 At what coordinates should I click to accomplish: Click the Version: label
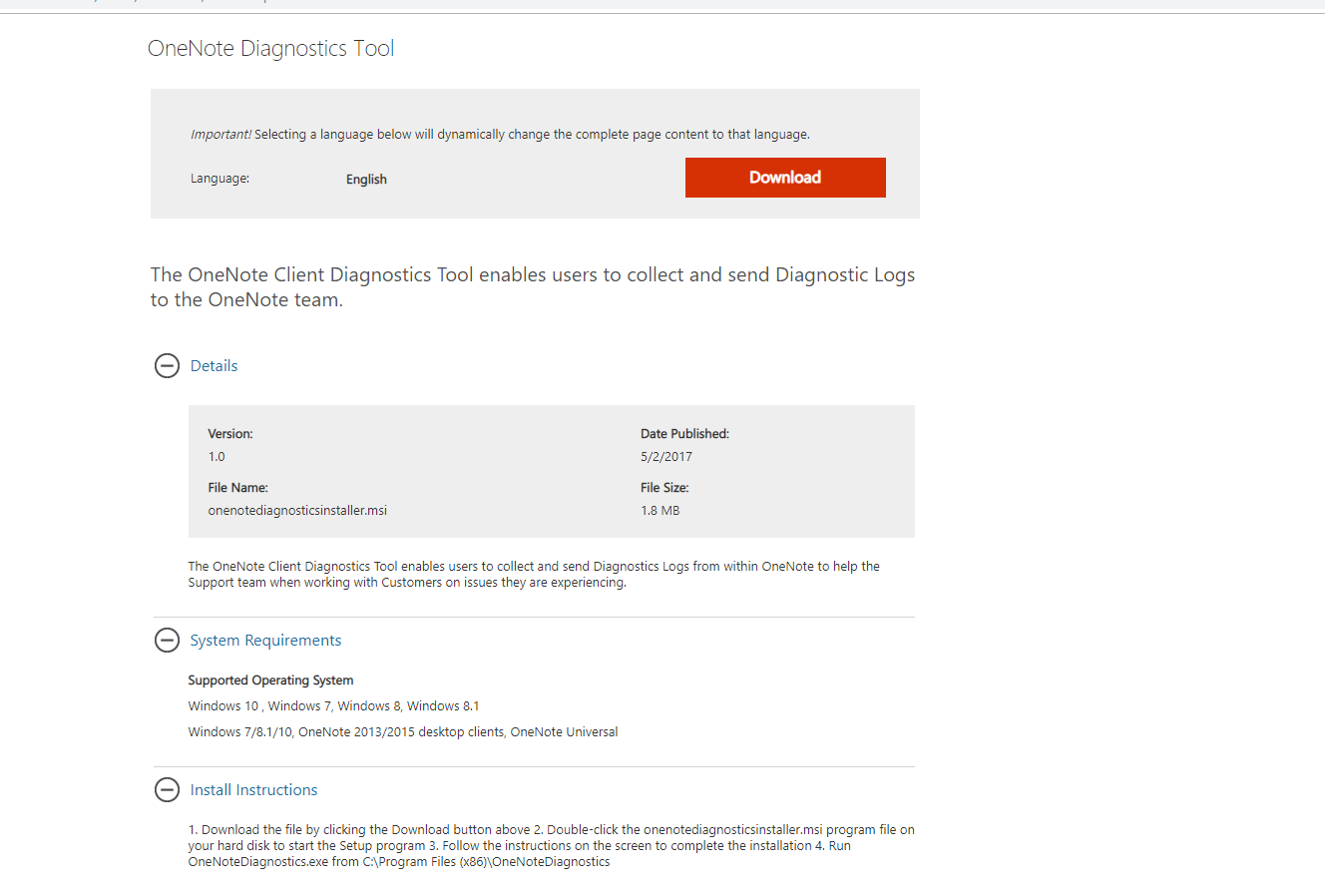(x=230, y=434)
